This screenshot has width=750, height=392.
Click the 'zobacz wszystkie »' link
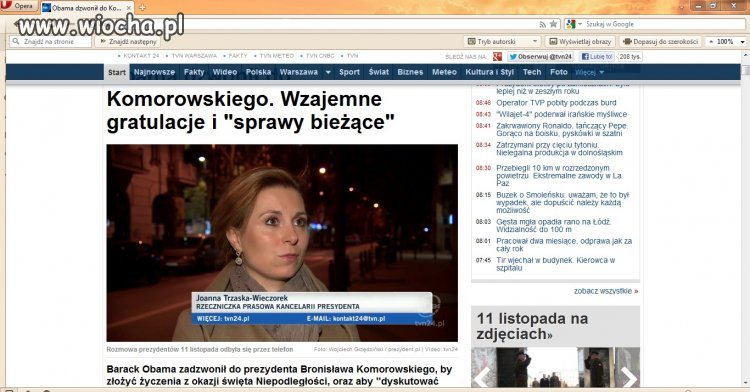[x=606, y=291]
